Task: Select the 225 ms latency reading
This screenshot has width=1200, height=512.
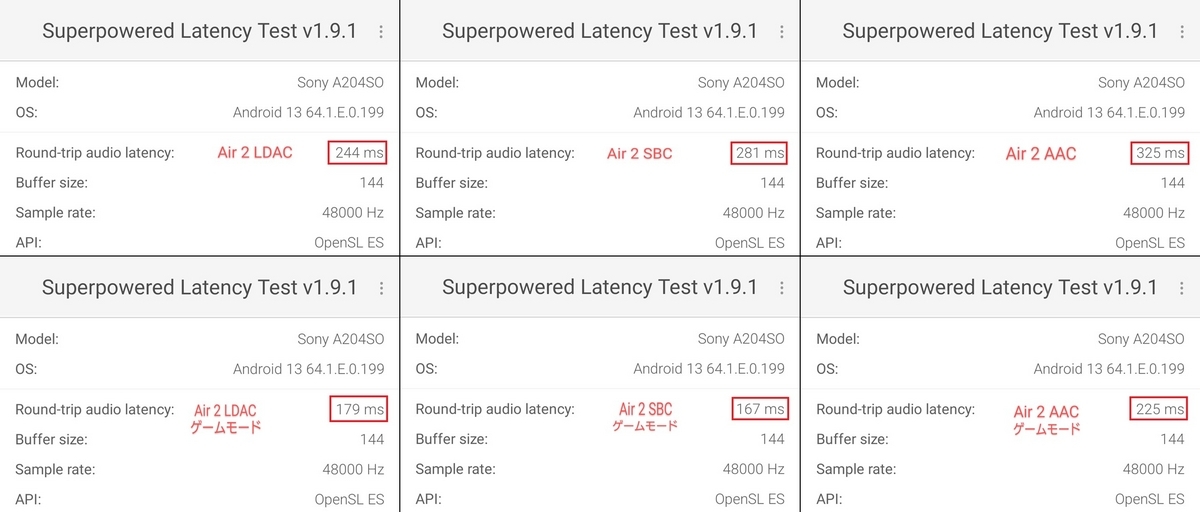Action: [1160, 409]
